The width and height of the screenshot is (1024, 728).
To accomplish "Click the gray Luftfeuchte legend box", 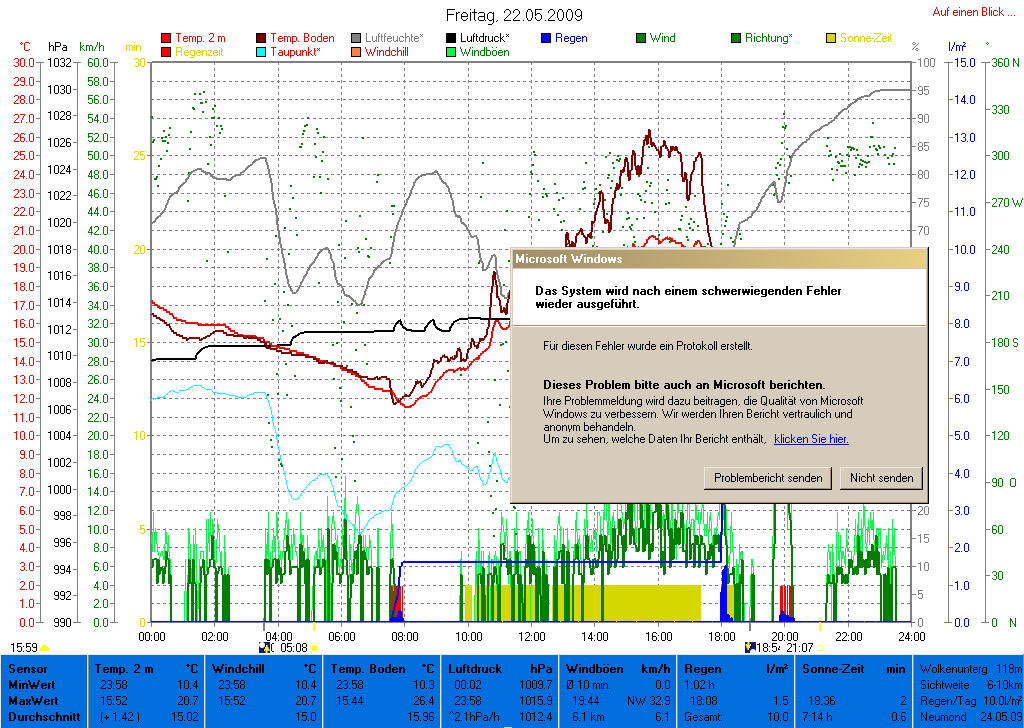I will point(357,39).
